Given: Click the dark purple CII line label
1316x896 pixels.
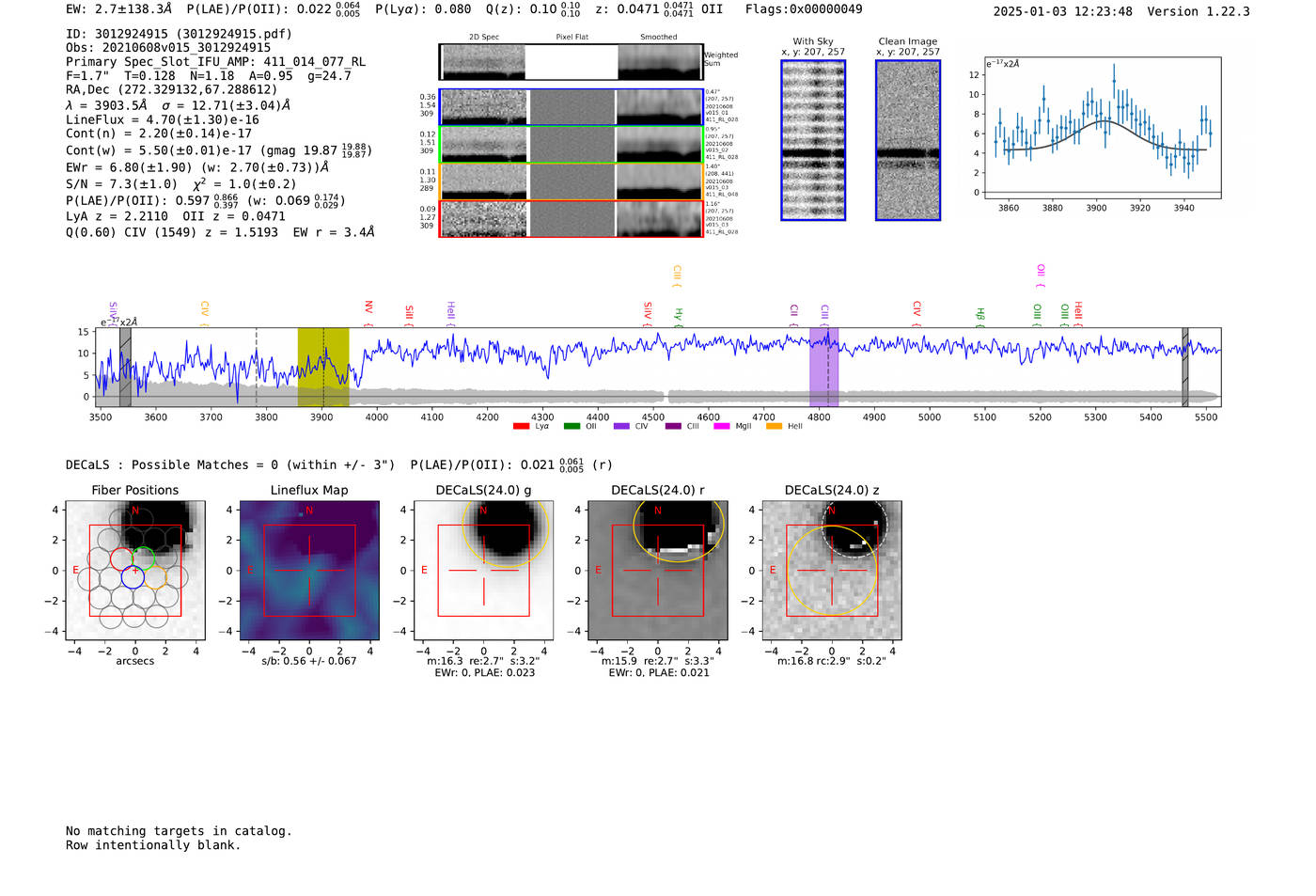Looking at the screenshot, I should [x=794, y=315].
